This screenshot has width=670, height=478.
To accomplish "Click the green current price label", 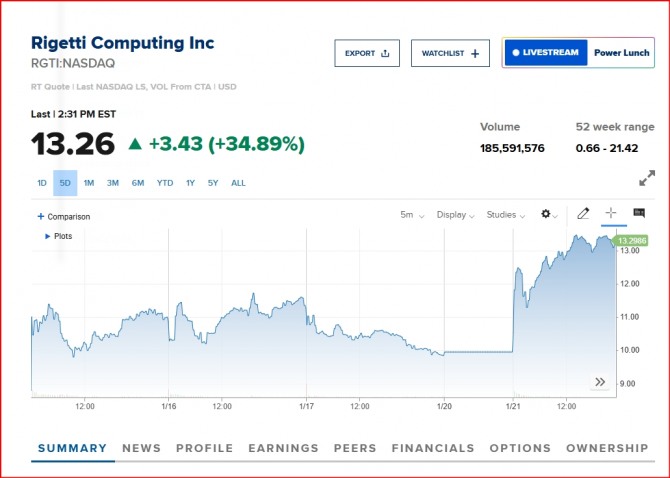I will pyautogui.click(x=629, y=241).
